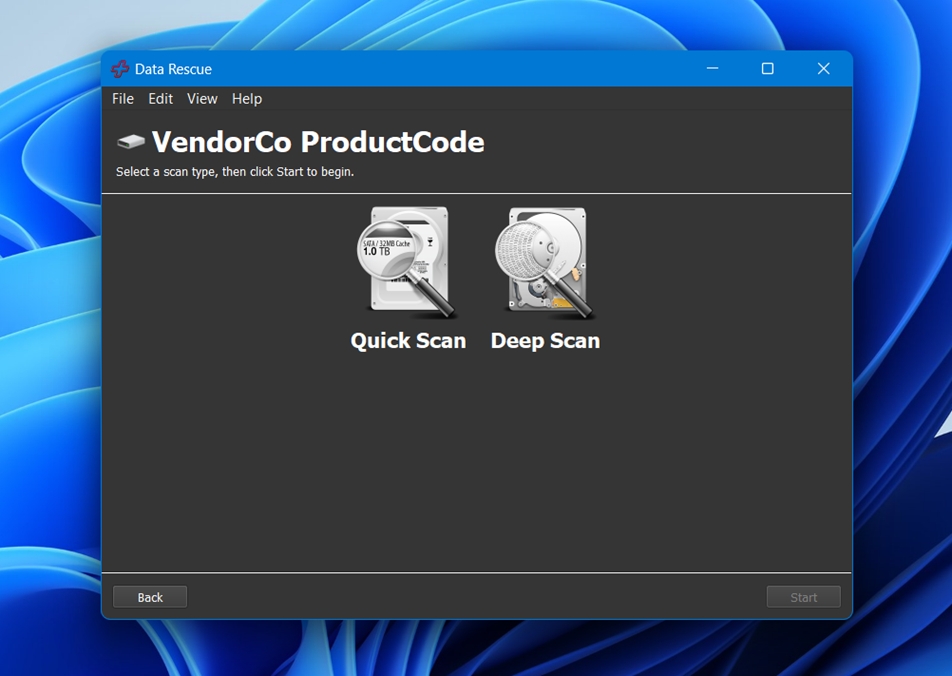Viewport: 952px width, 676px height.
Task: Click the hard drive icon beside VendorCo ProductCode
Action: pos(128,141)
